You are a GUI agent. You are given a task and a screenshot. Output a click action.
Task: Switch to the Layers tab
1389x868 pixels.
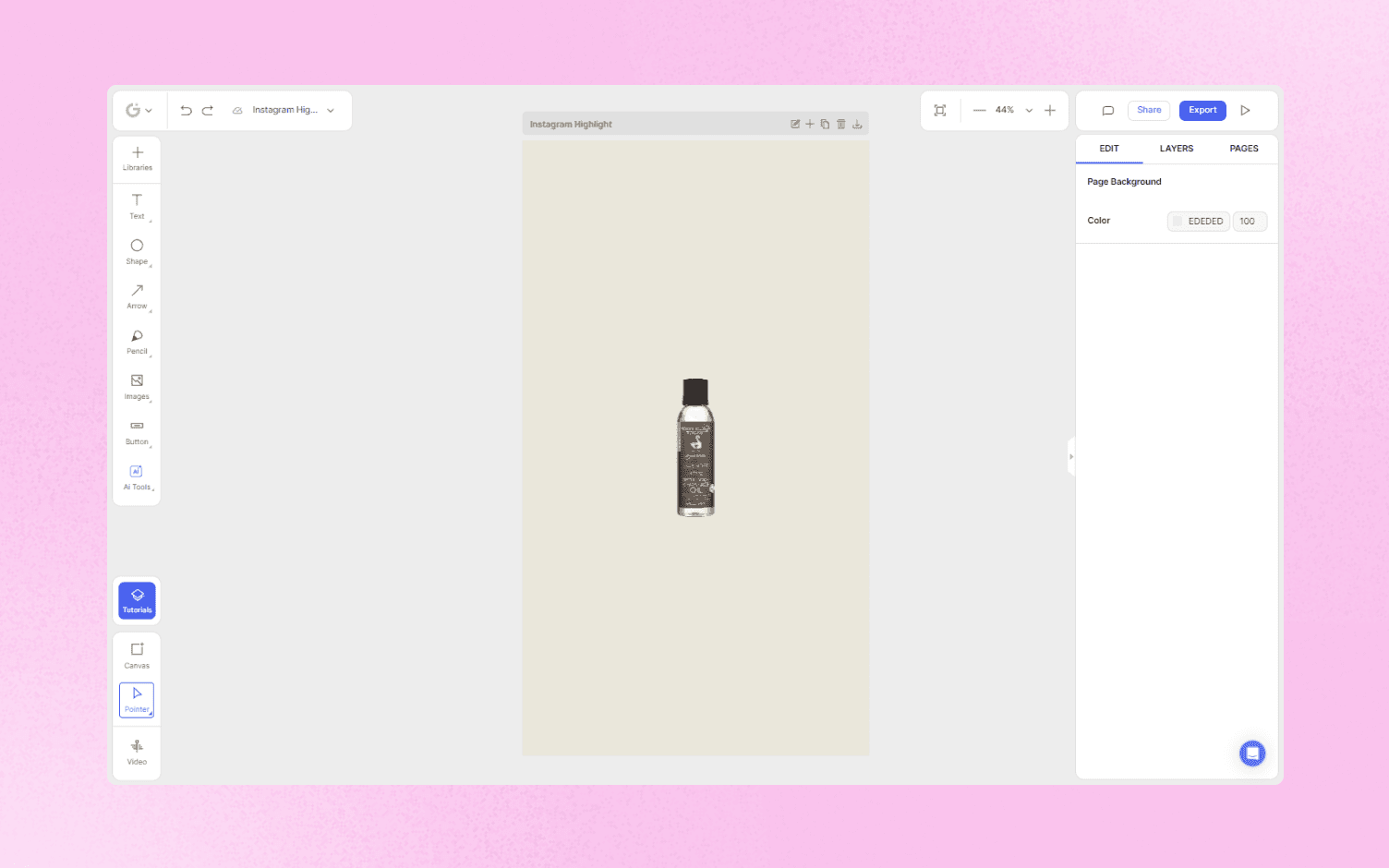(1177, 148)
